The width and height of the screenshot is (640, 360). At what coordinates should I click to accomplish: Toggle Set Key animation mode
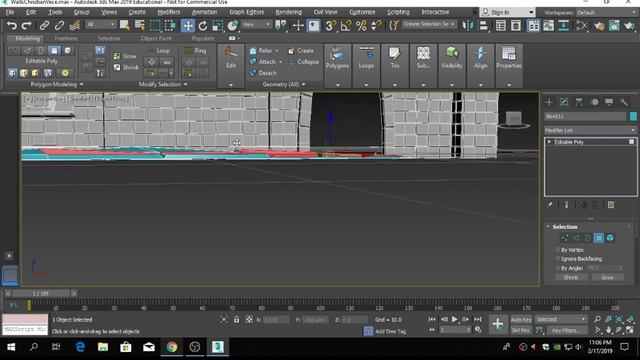pyautogui.click(x=521, y=330)
